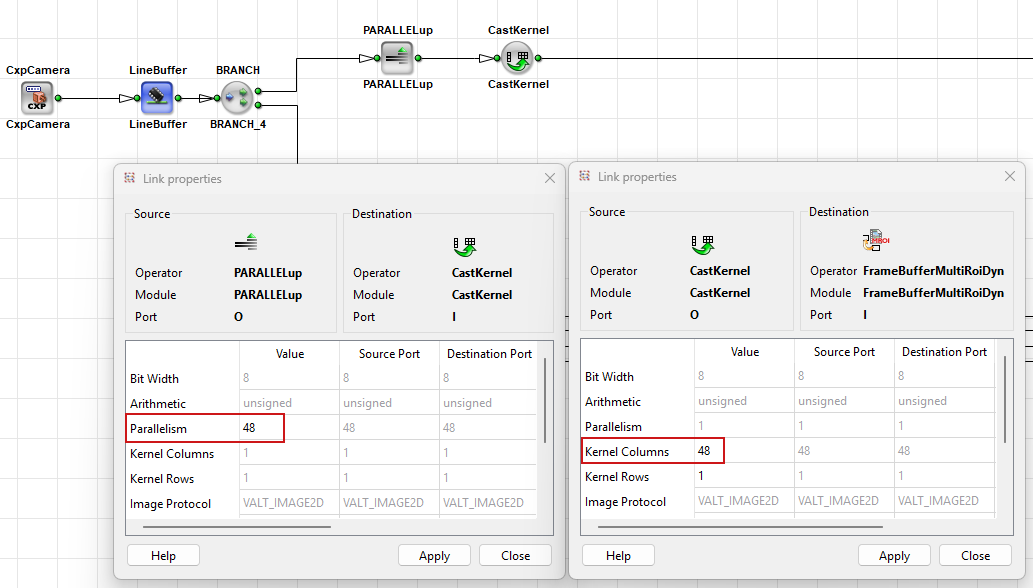This screenshot has width=1033, height=588.
Task: Click horizontal scrollbar in left dialog table
Action: 237,527
